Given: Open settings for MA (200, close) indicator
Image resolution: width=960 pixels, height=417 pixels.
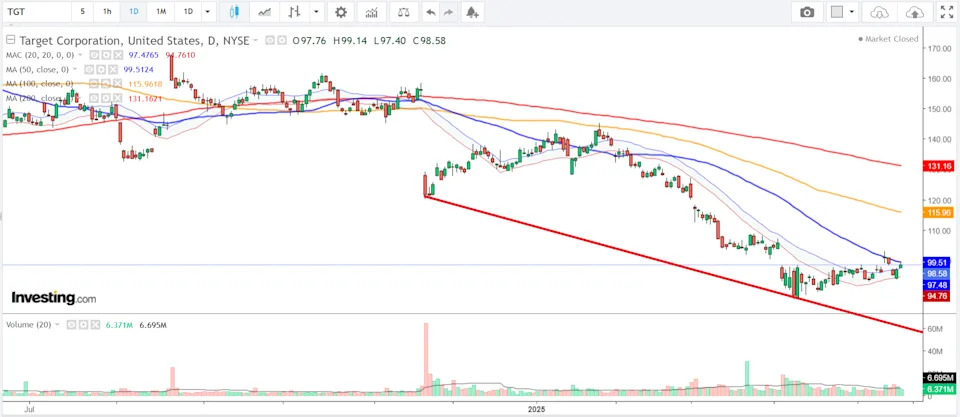Looking at the screenshot, I should [x=106, y=98].
